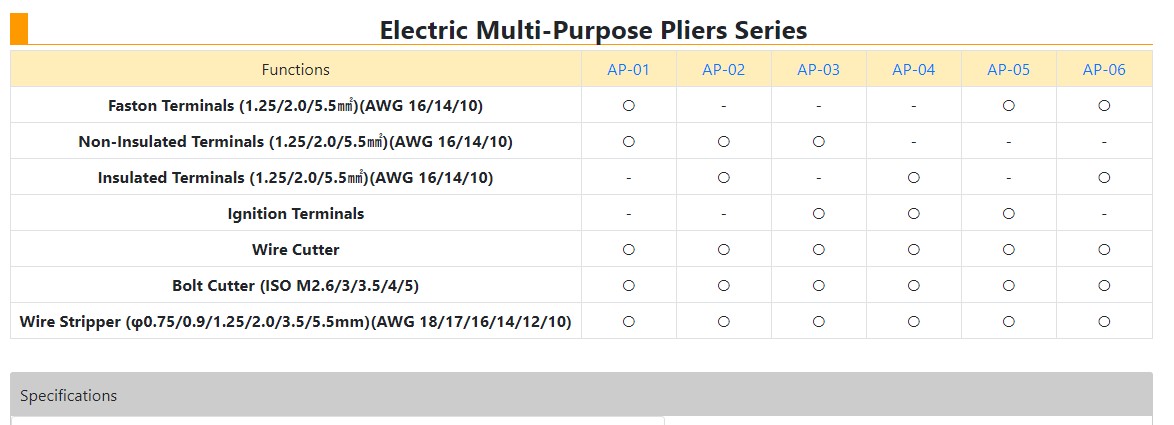This screenshot has height=425, width=1174.
Task: Open the AP-06 product link
Action: (x=1104, y=70)
